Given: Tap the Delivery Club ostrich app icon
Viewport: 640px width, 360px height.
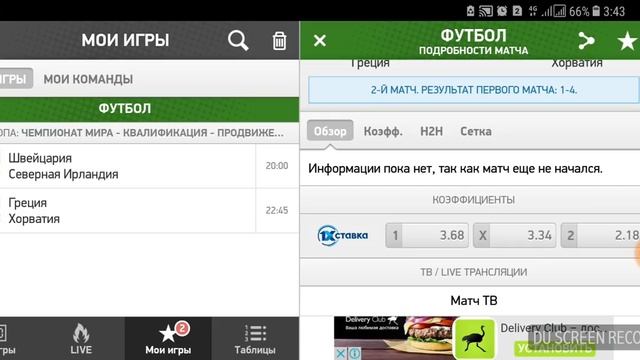Looking at the screenshot, I should (474, 339).
